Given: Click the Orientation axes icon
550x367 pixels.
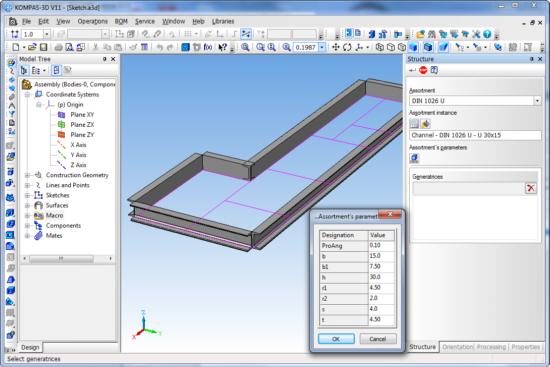Looking at the screenshot, I should pyautogui.click(x=359, y=47).
